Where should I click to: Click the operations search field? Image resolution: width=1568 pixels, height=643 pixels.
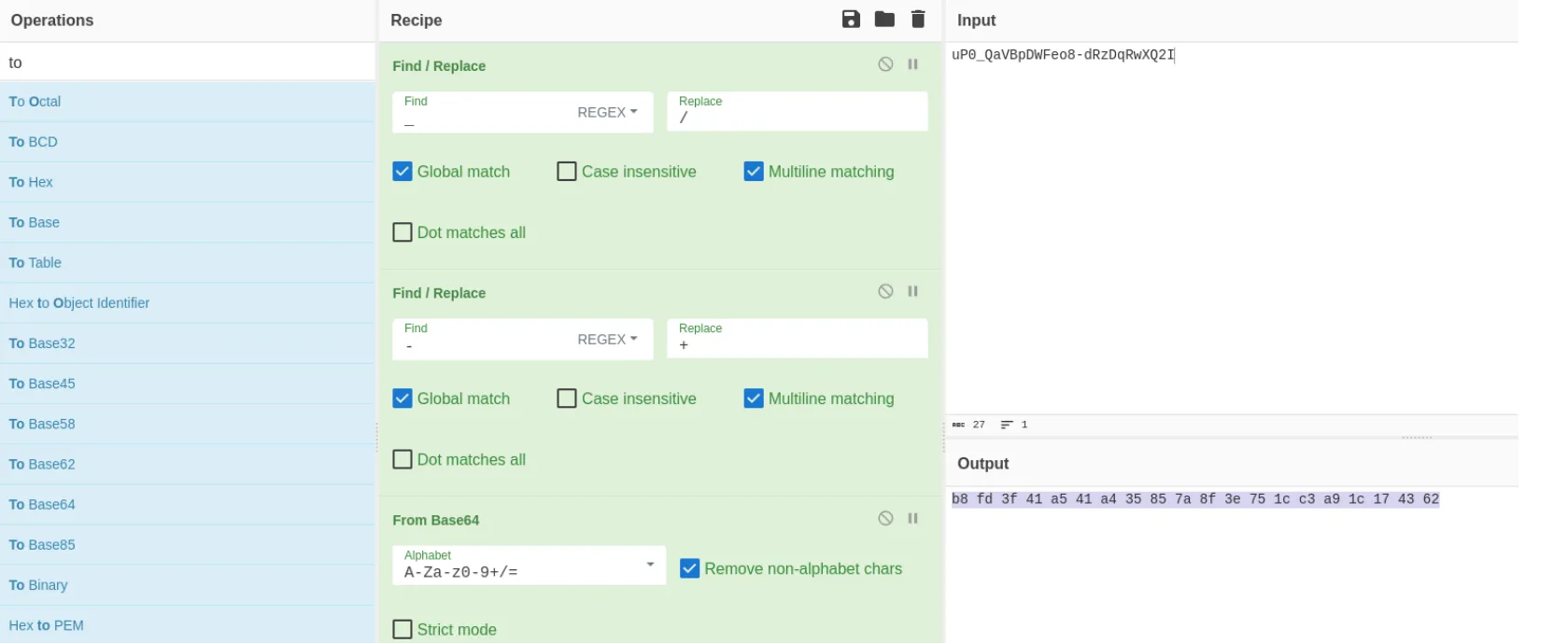187,63
